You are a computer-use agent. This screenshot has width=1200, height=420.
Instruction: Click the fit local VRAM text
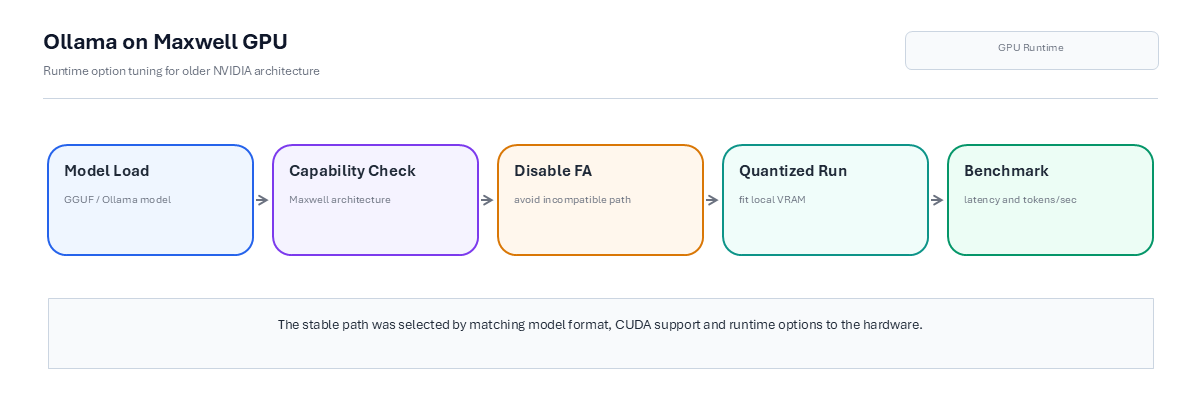[773, 200]
